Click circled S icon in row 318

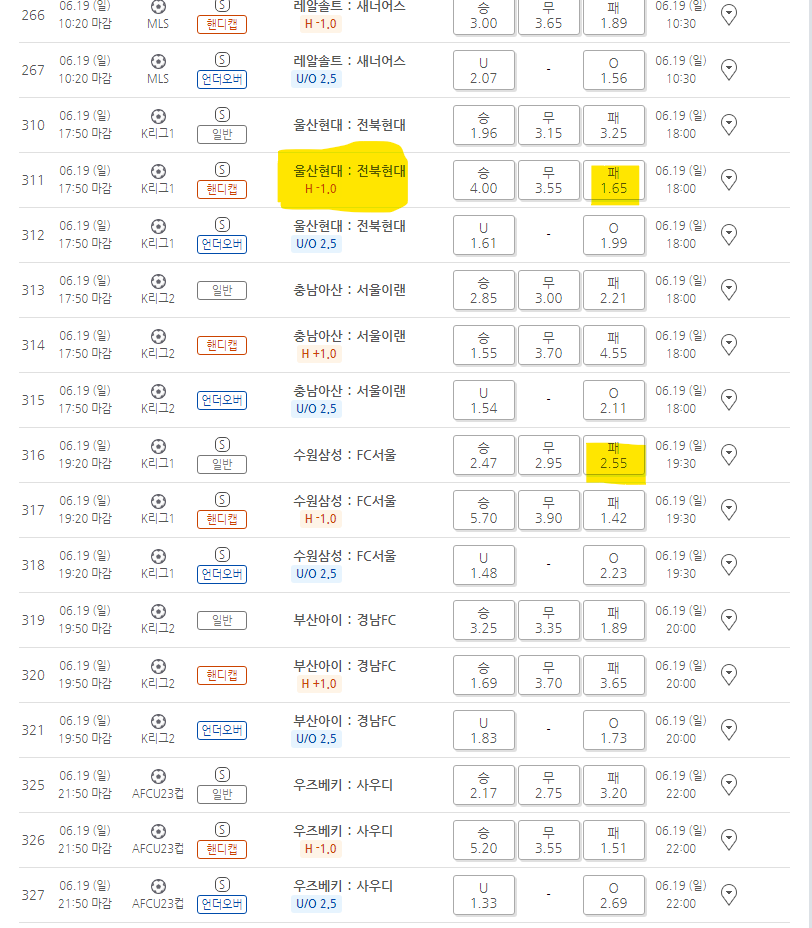click(x=222, y=555)
